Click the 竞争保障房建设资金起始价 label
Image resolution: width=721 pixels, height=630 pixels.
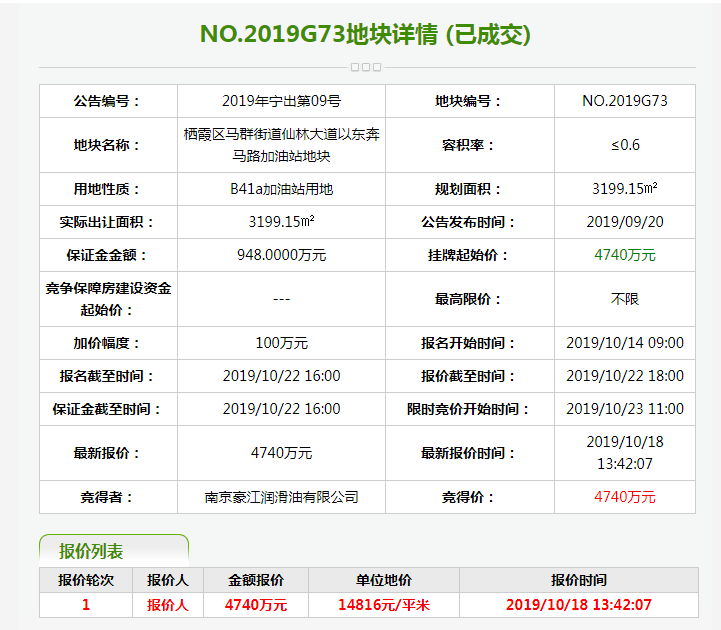[x=108, y=299]
